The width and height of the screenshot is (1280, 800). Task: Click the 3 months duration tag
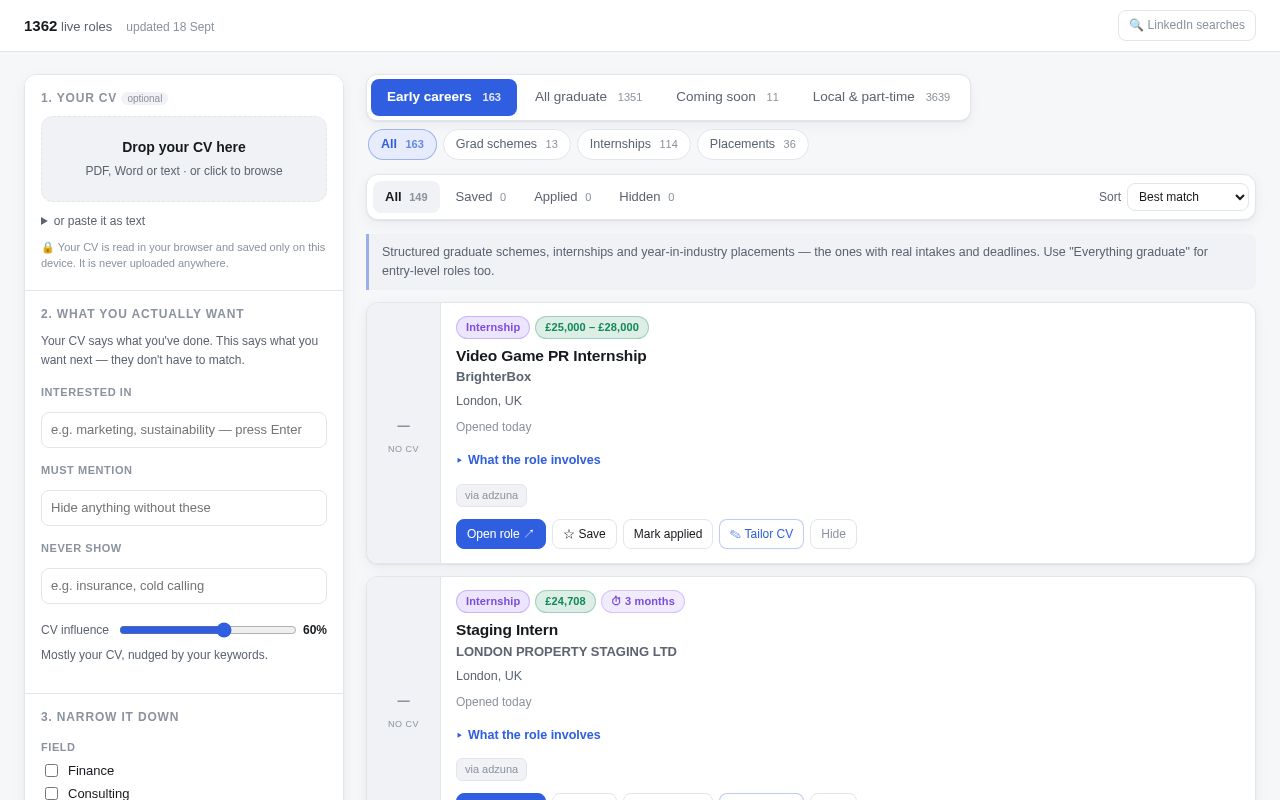click(643, 601)
